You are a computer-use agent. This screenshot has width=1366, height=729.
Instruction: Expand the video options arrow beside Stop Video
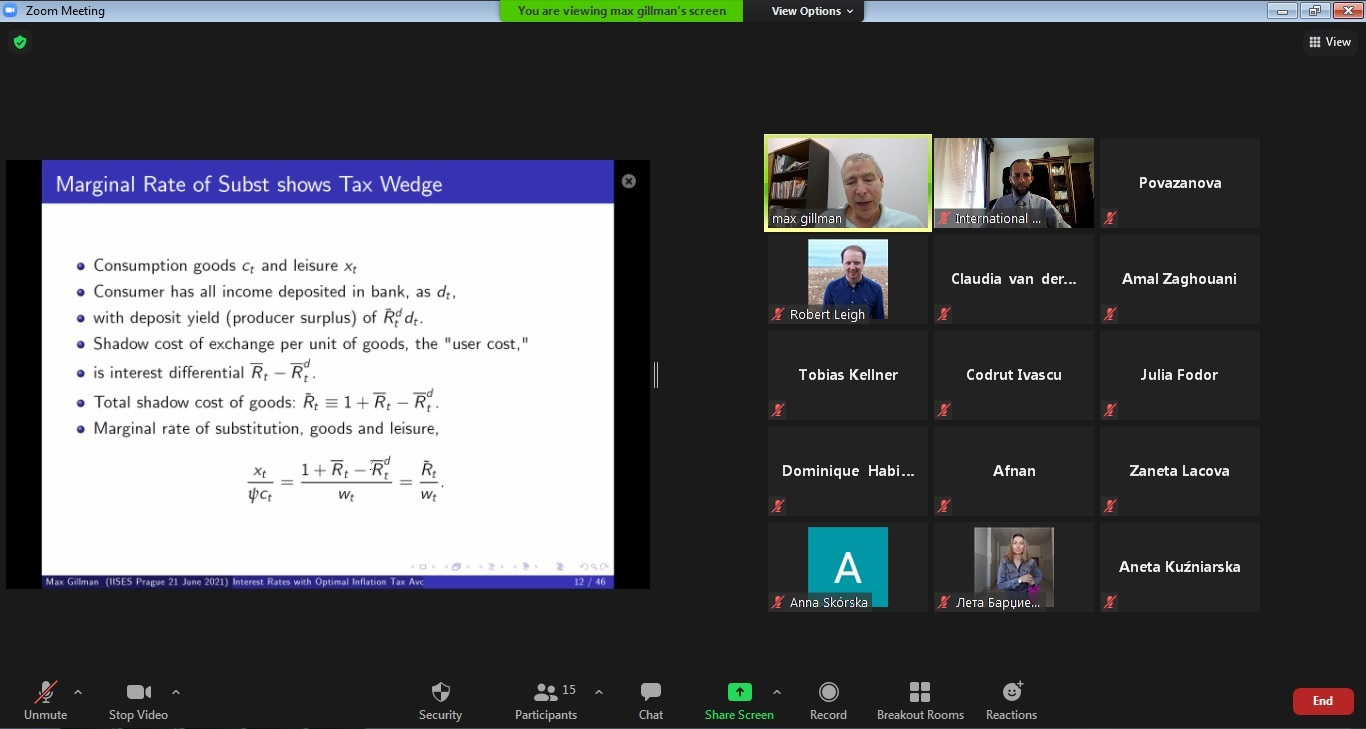[x=176, y=692]
